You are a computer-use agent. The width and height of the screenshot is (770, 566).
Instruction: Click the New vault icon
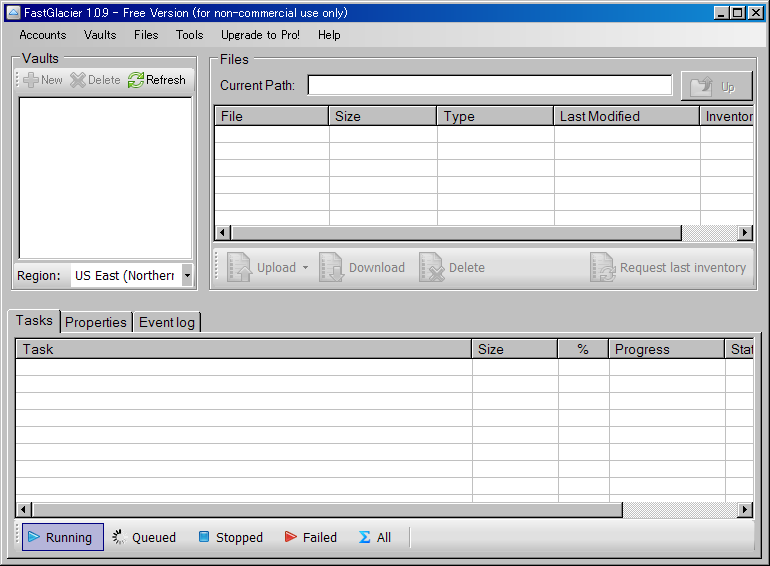[31, 80]
